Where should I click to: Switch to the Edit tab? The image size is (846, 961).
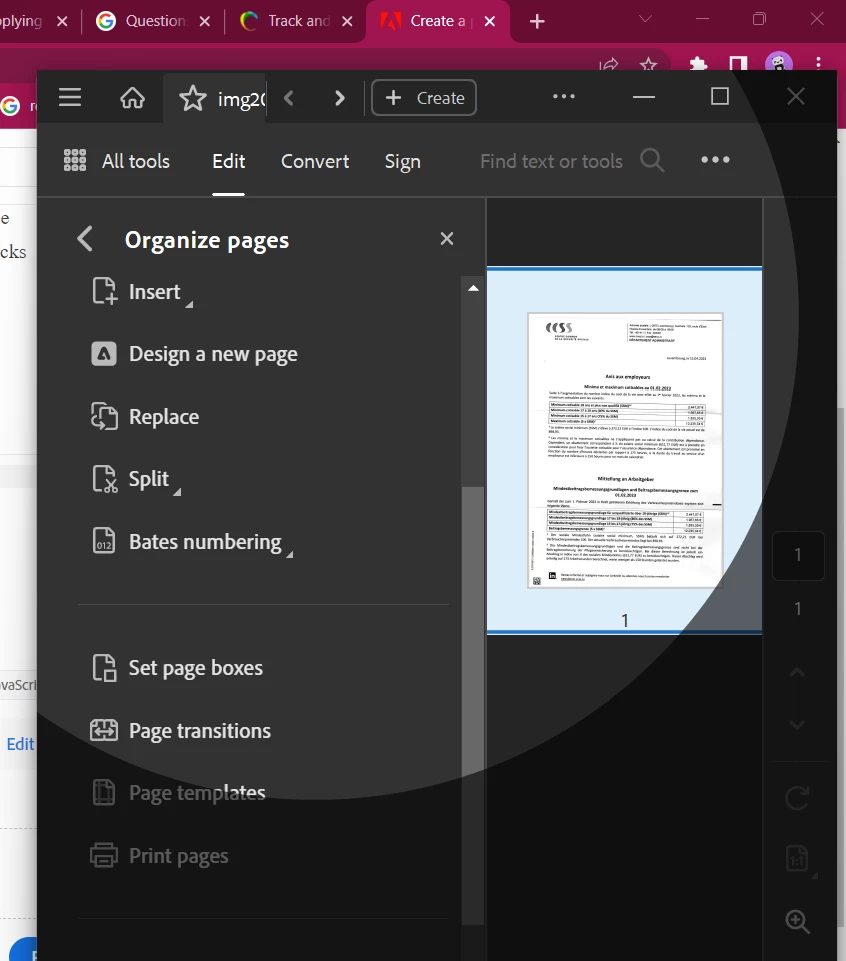(x=229, y=161)
